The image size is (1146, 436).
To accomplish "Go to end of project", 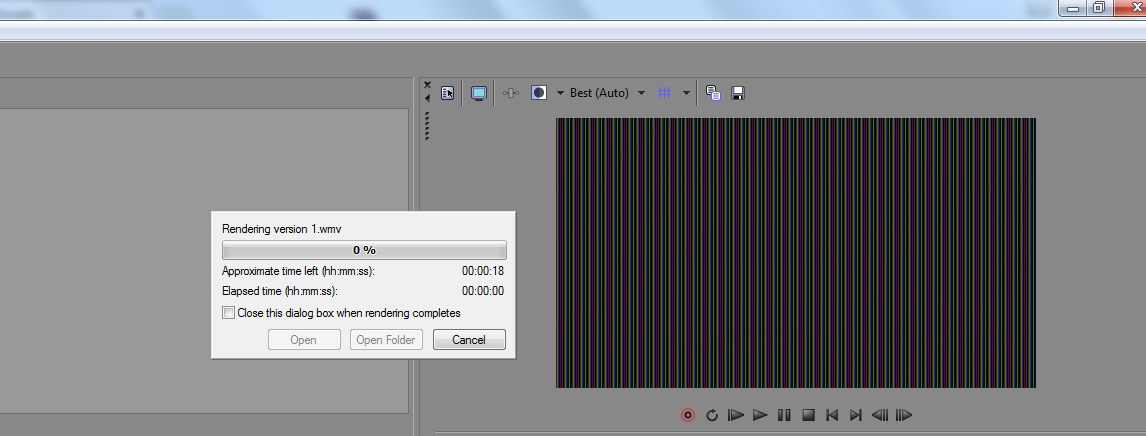I will (856, 415).
